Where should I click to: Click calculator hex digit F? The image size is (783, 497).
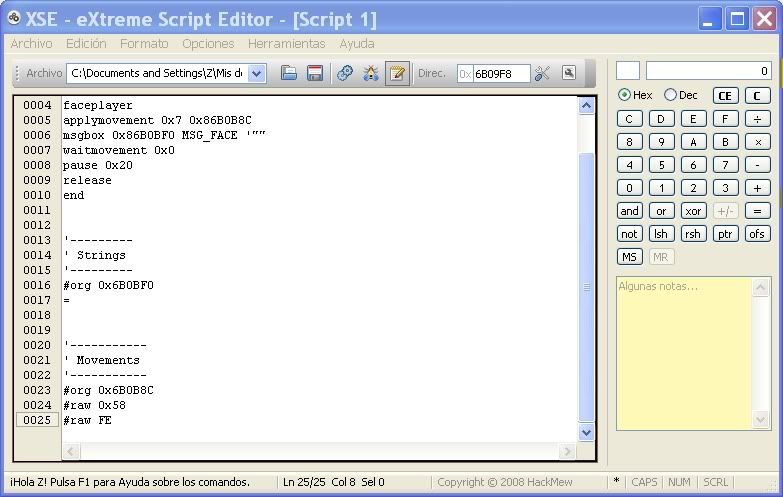(725, 119)
